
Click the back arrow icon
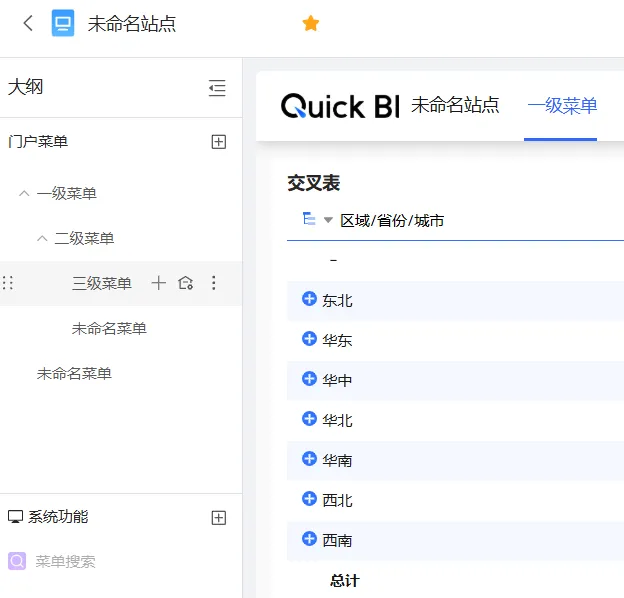28,23
